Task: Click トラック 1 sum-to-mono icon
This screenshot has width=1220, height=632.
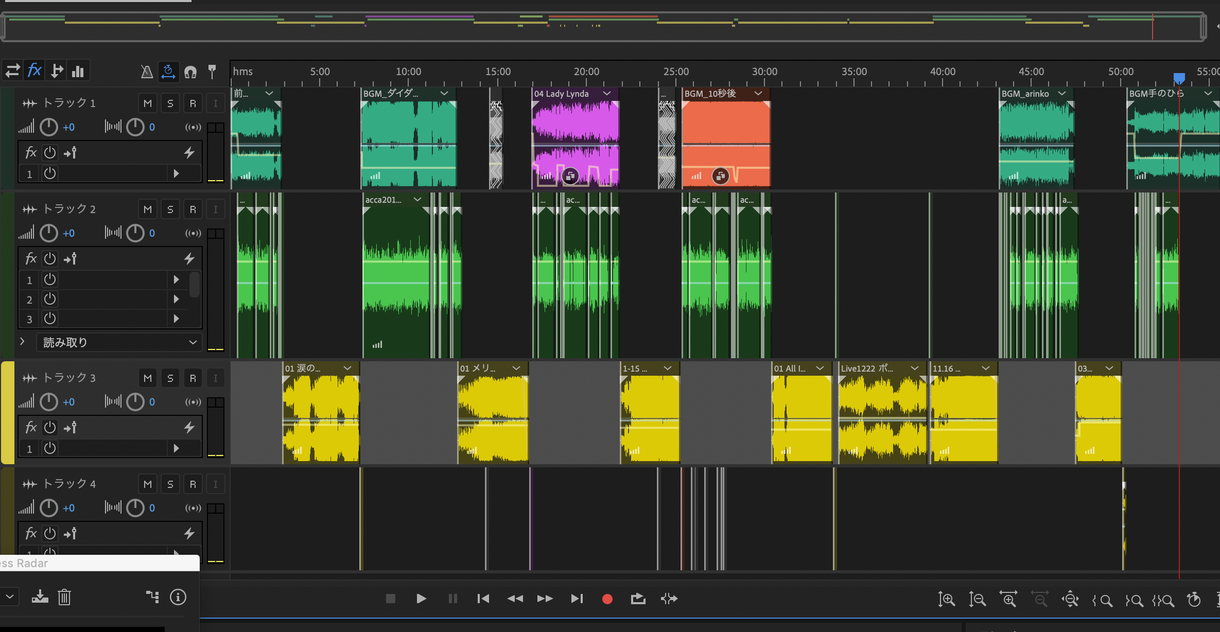Action: (194, 127)
